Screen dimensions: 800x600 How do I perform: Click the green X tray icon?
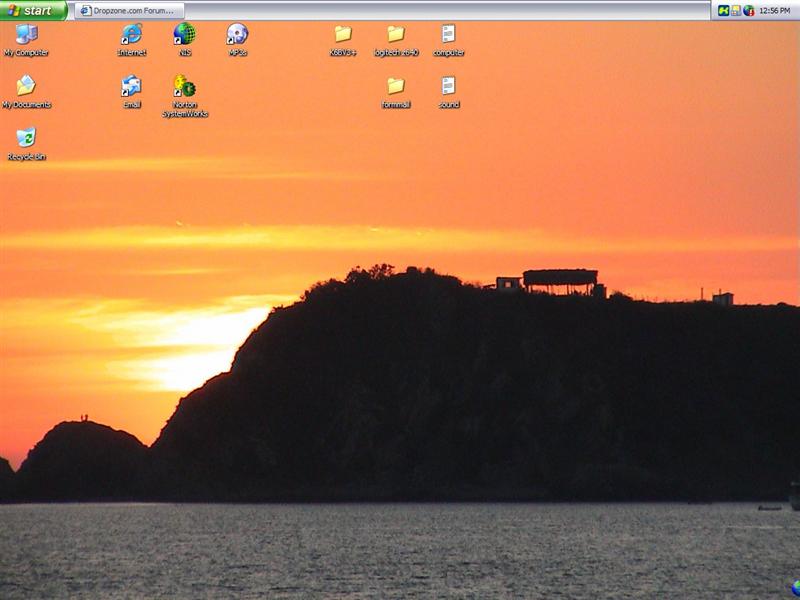723,10
